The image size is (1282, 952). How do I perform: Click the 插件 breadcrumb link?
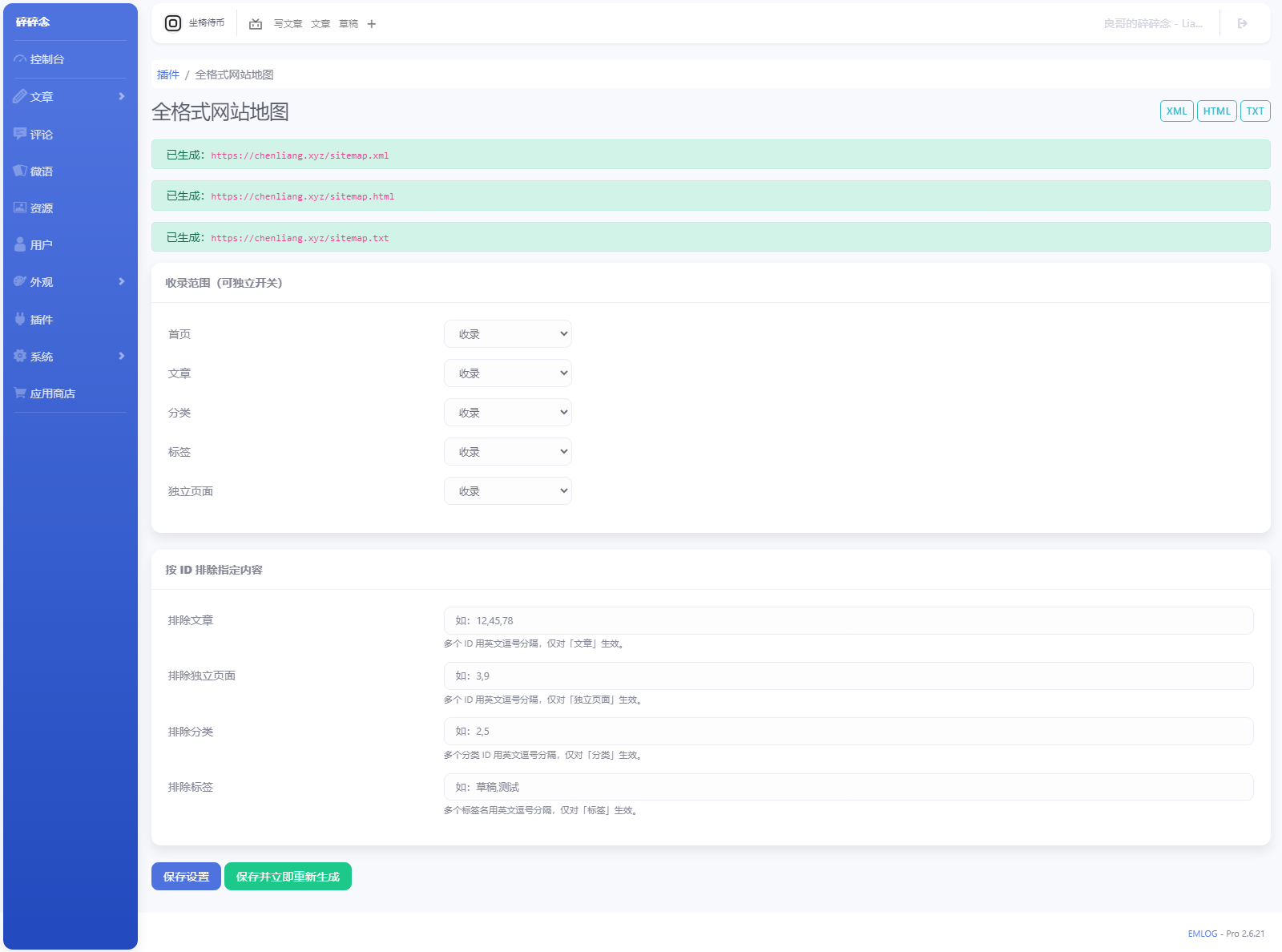click(168, 75)
